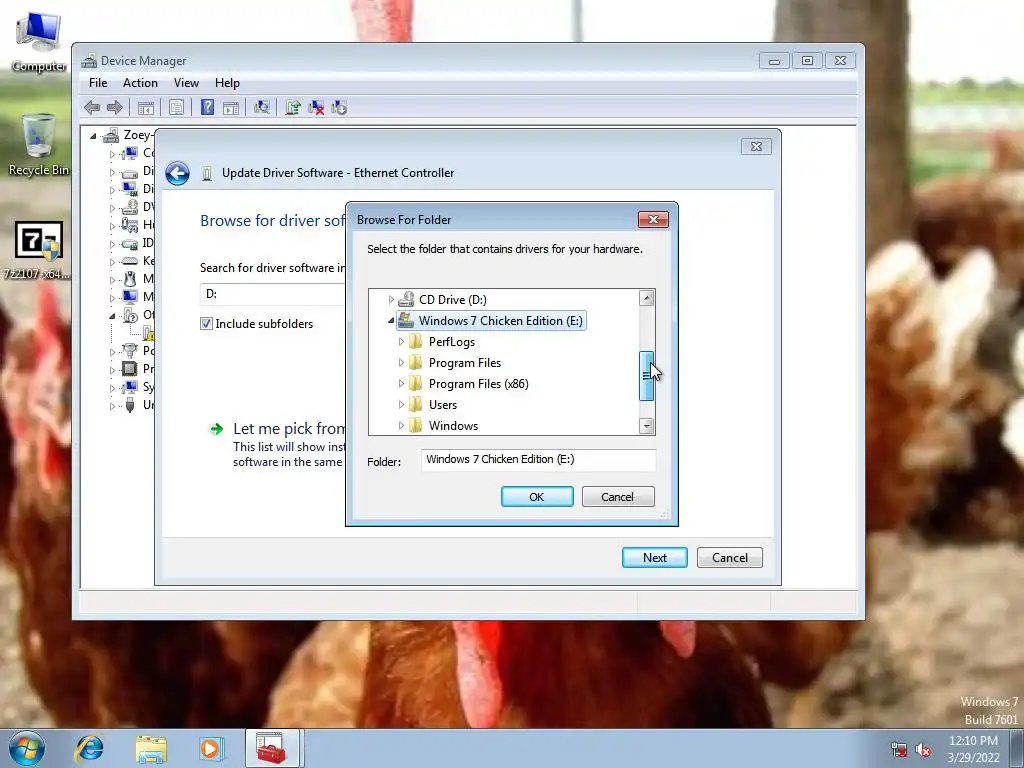The height and width of the screenshot is (768, 1024).
Task: Click the network icon in system tray
Action: point(899,750)
